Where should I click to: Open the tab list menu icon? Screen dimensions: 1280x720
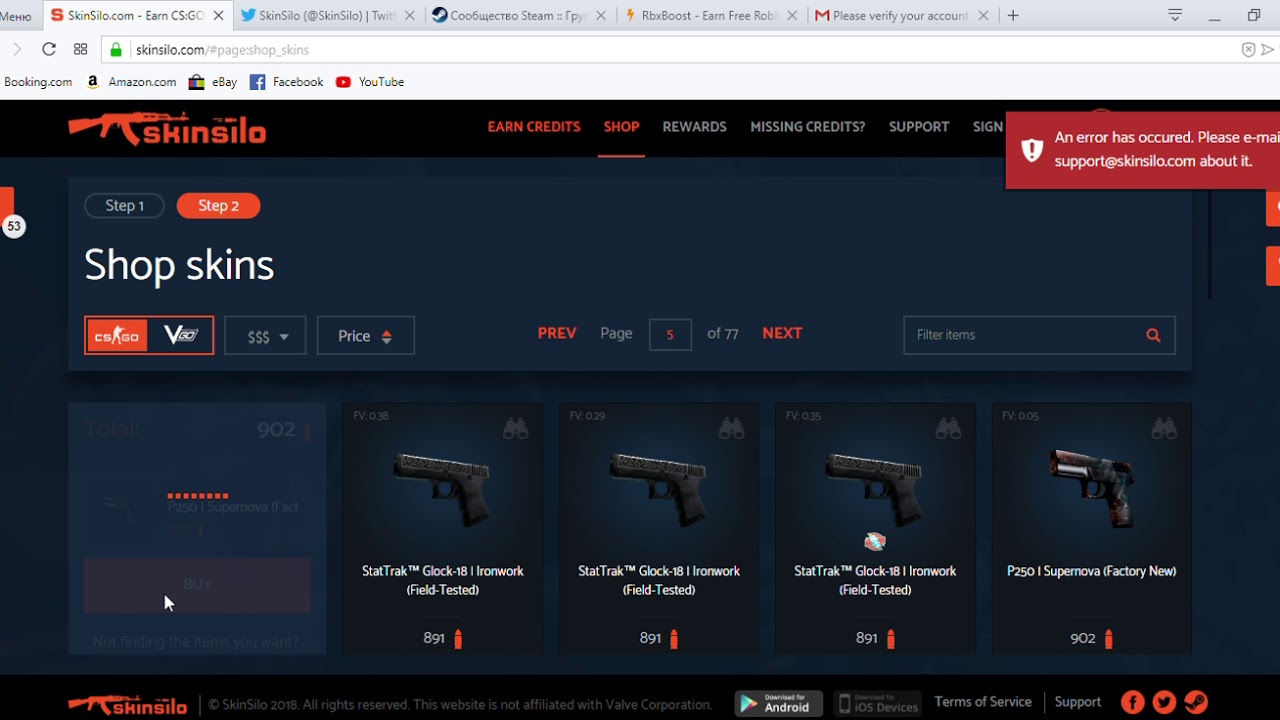click(1175, 15)
